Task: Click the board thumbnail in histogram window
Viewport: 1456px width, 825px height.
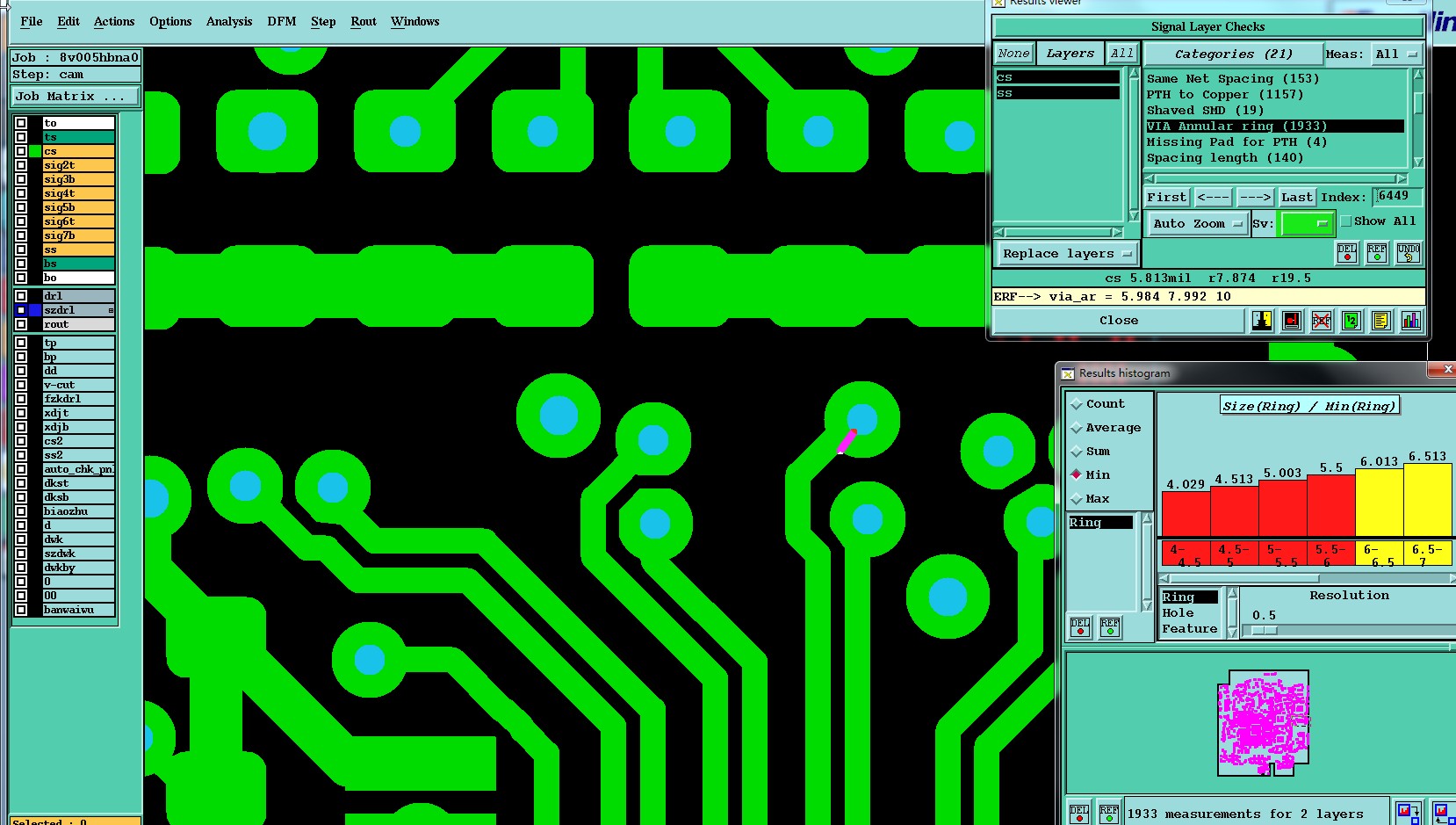Action: pos(1263,723)
